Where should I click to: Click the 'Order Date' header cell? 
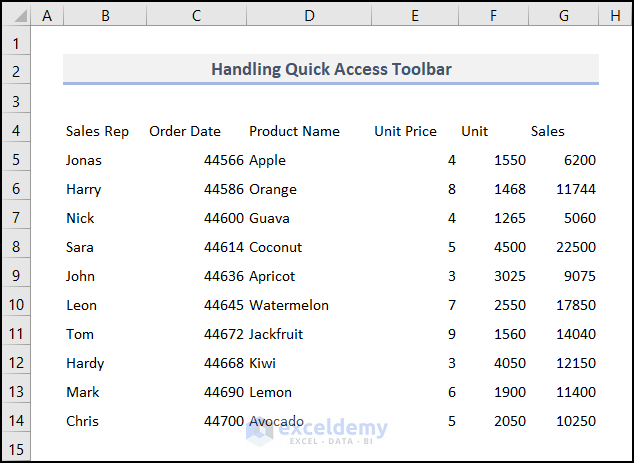(185, 131)
